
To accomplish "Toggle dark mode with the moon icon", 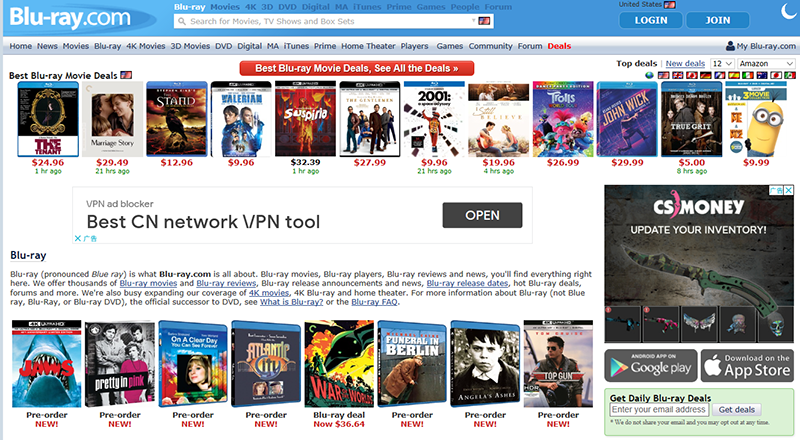I will click(x=789, y=11).
